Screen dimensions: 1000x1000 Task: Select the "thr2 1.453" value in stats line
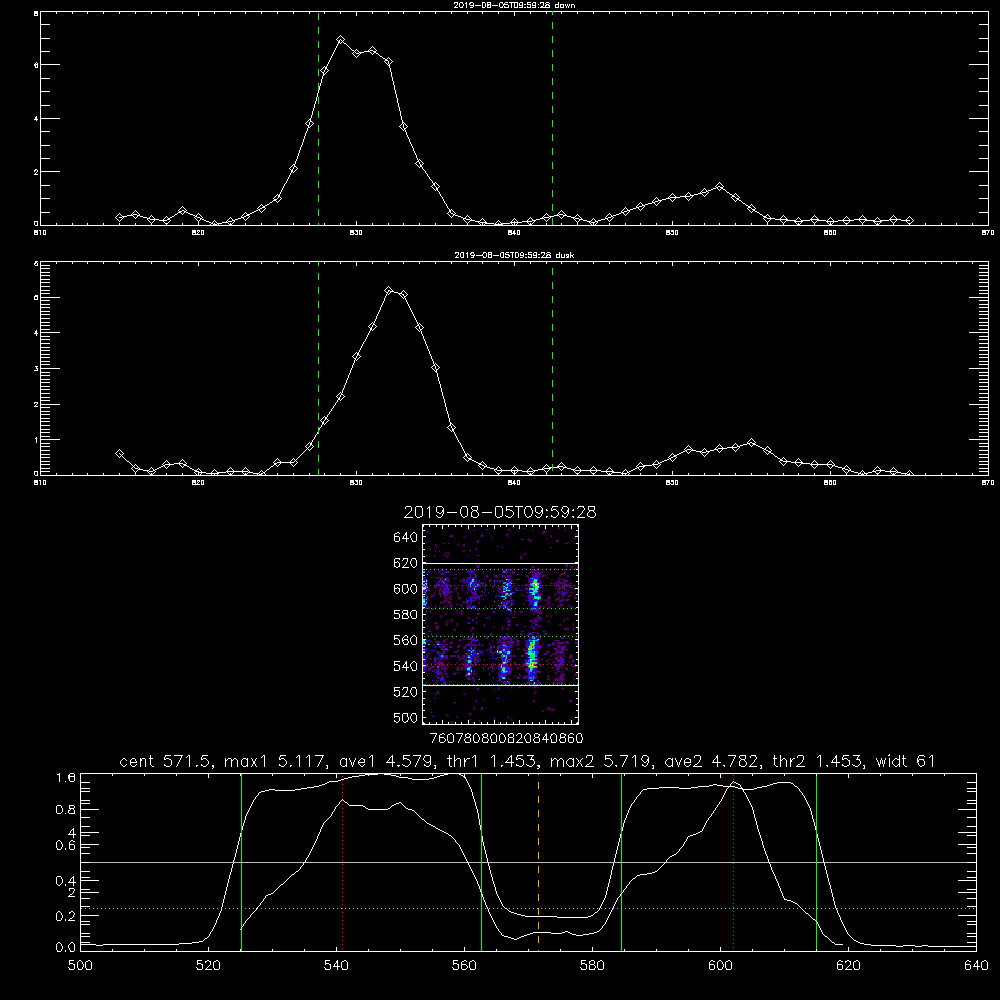(x=817, y=761)
